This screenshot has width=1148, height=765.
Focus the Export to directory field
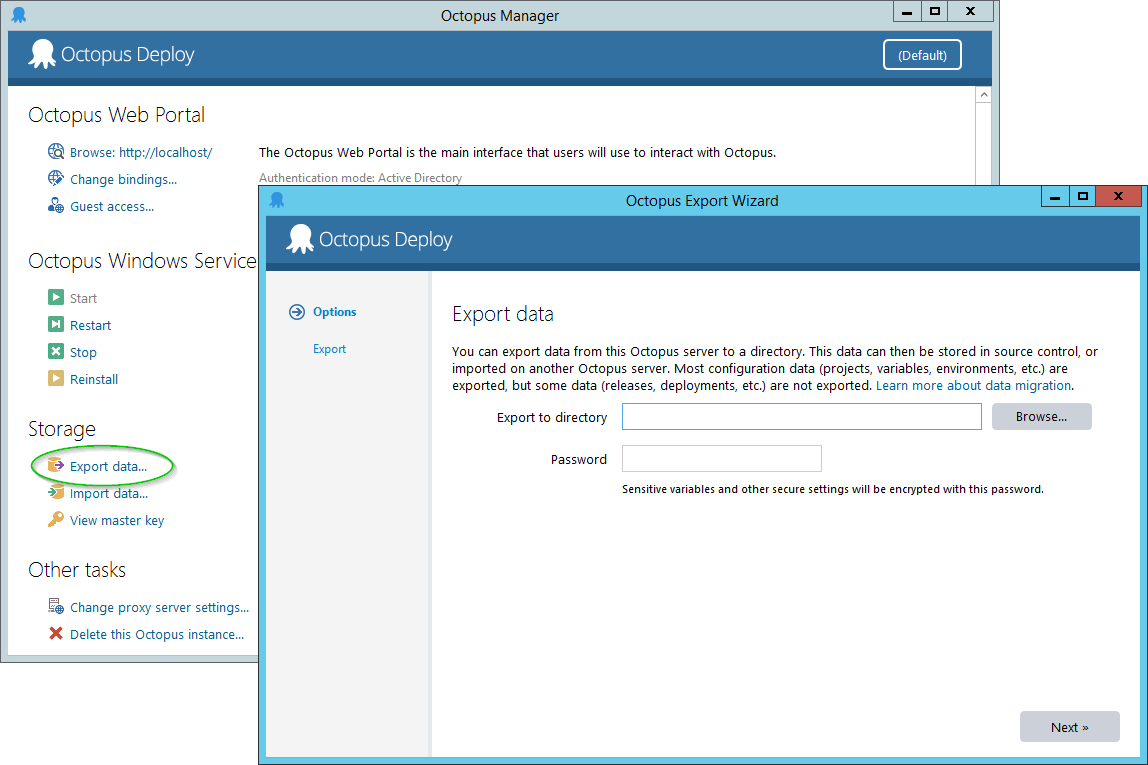(801, 417)
